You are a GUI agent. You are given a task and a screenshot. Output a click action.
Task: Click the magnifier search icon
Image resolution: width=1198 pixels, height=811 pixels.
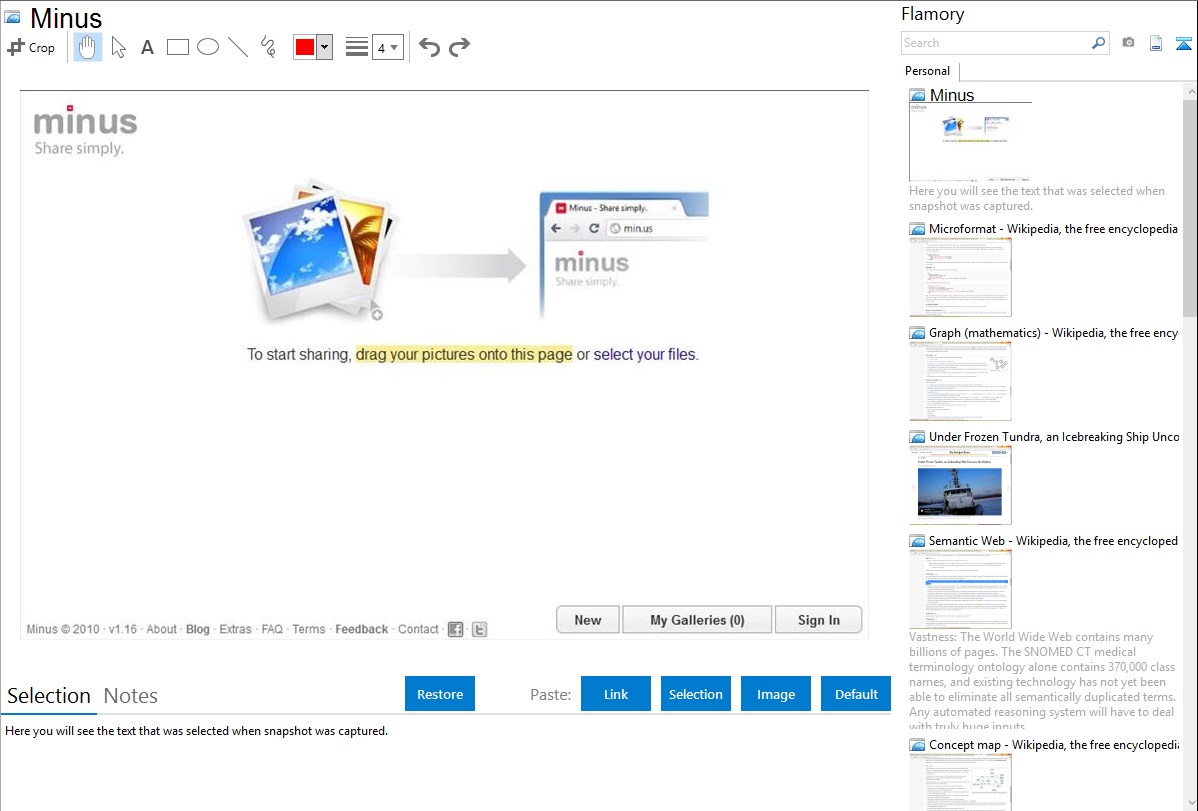pos(1099,43)
